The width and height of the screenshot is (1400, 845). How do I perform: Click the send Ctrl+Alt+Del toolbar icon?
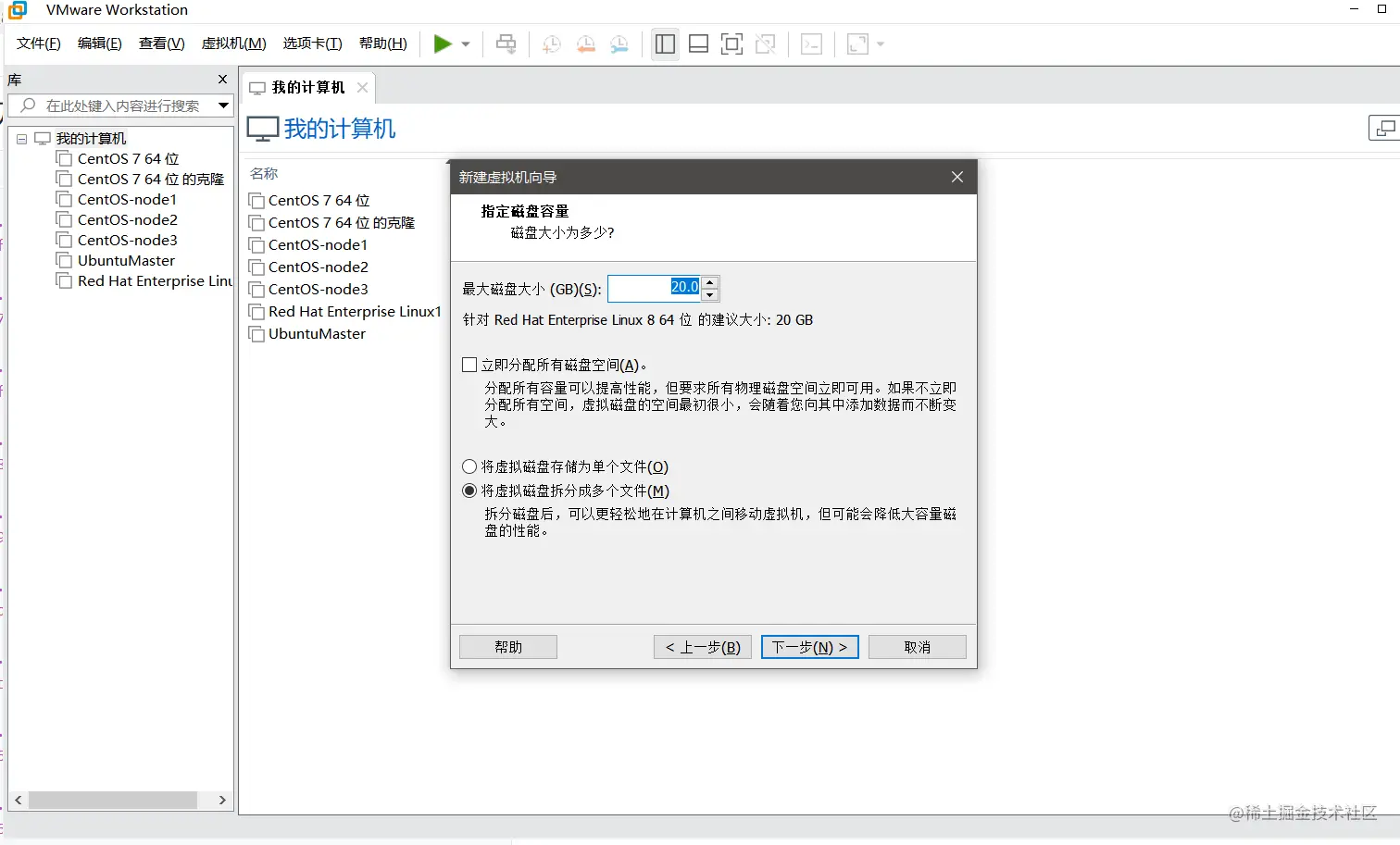pos(506,43)
